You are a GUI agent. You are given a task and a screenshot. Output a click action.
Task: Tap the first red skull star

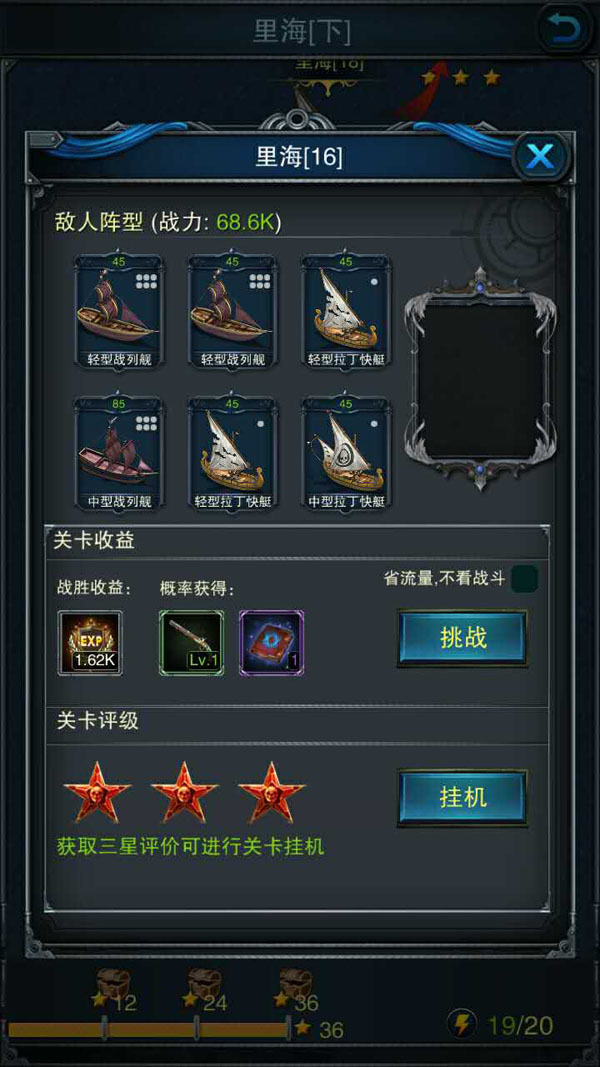pos(97,793)
